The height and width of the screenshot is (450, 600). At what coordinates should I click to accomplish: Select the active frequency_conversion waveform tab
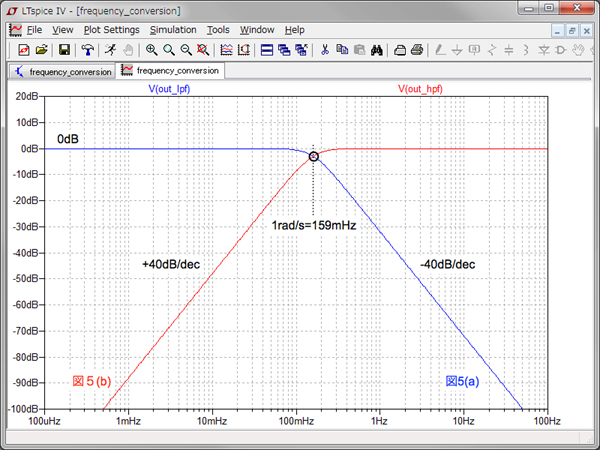pyautogui.click(x=169, y=71)
